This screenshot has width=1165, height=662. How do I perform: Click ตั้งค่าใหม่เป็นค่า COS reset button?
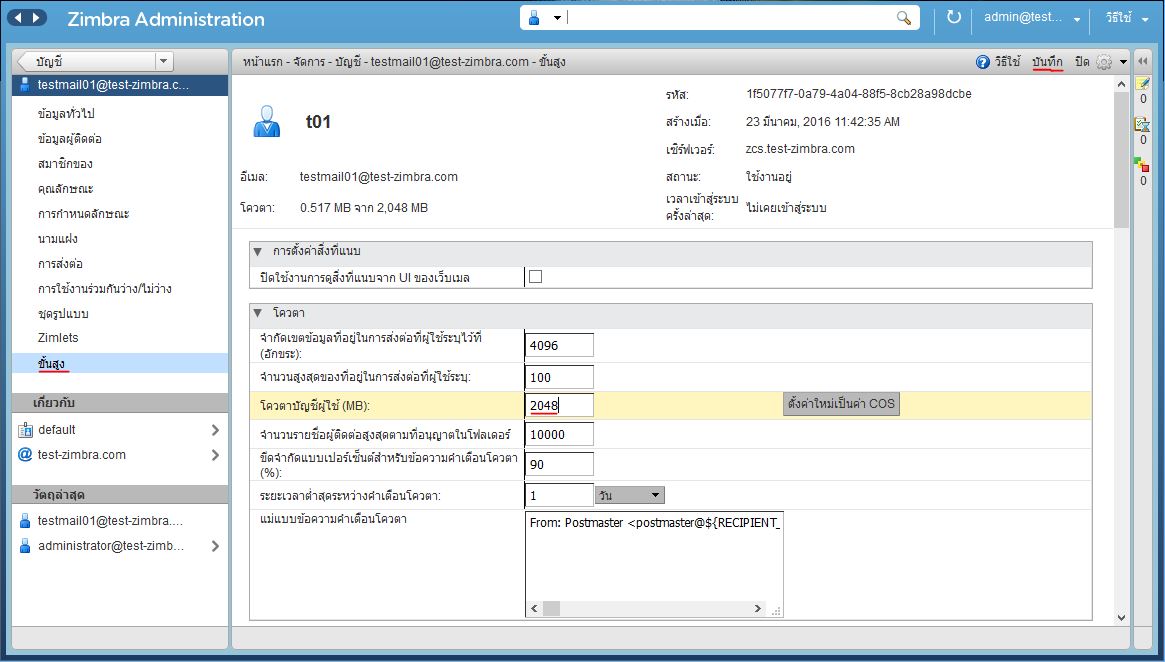842,403
